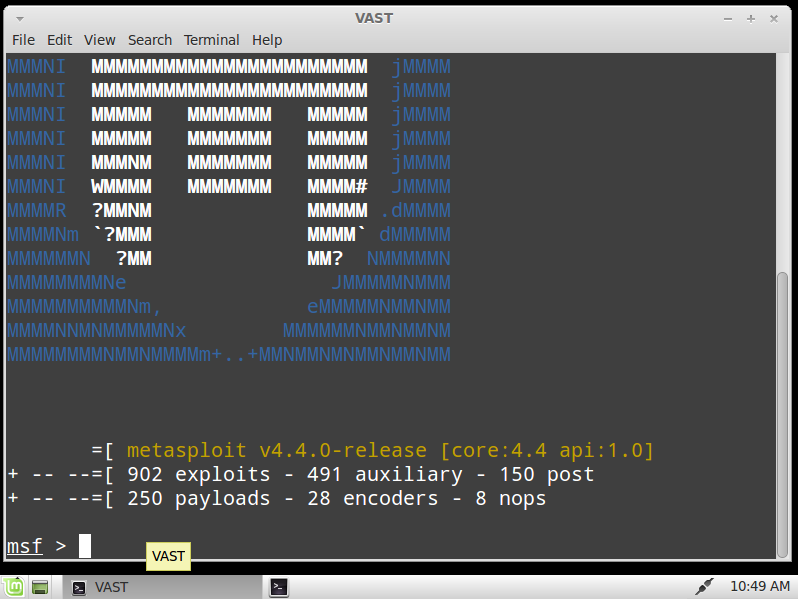Click at the msf command prompt cursor
Image resolution: width=799 pixels, height=602 pixels.
click(x=85, y=546)
